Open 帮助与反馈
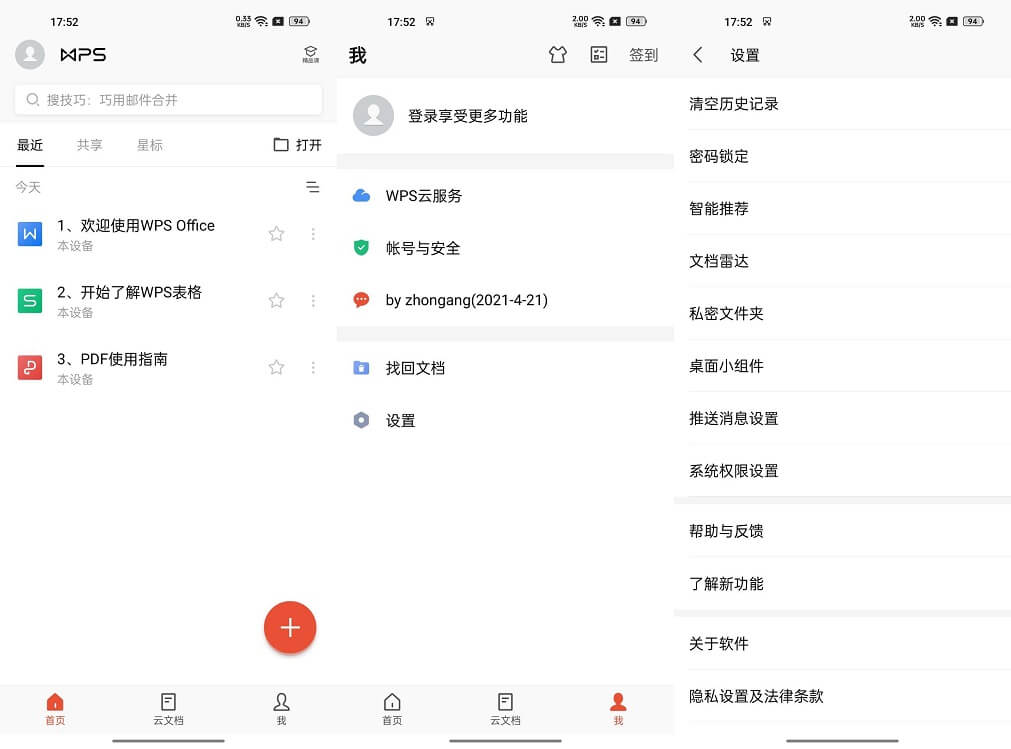Image resolution: width=1011 pixels, height=749 pixels. pyautogui.click(x=843, y=531)
